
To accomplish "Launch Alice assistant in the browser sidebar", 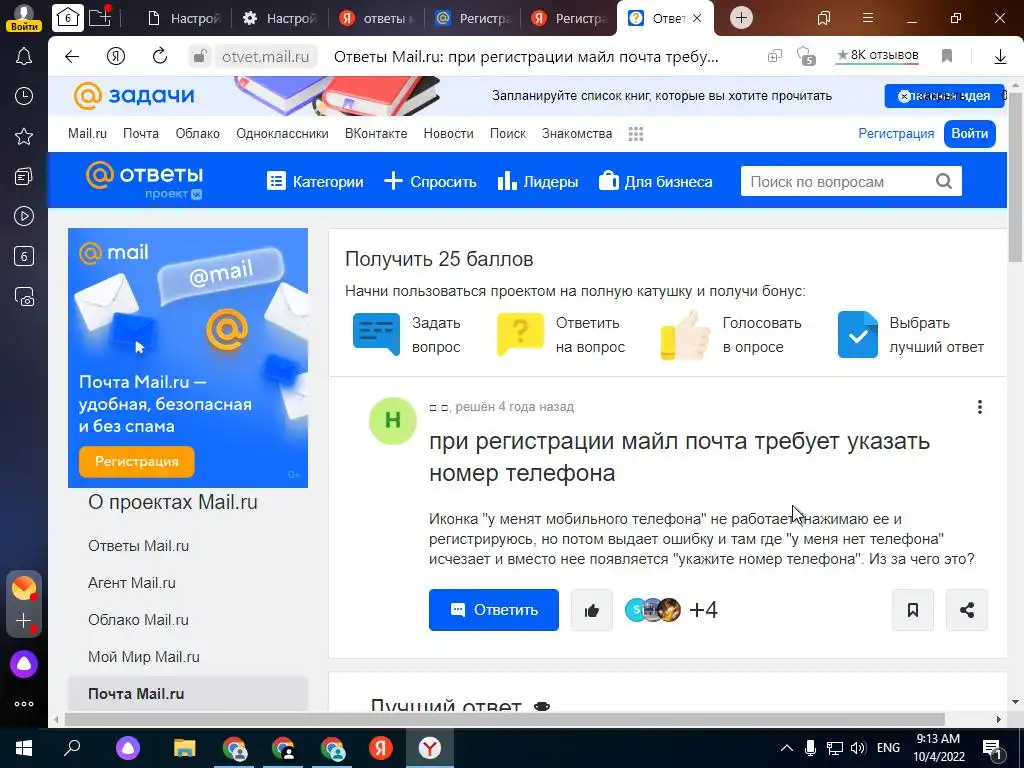I will [24, 664].
